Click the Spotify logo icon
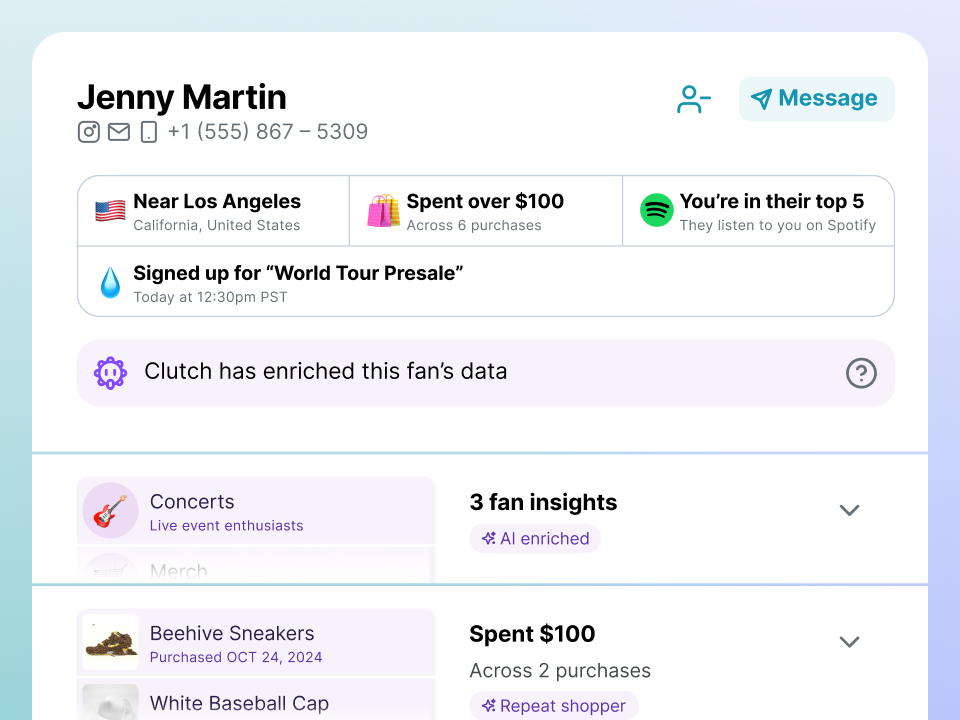This screenshot has height=720, width=960. coord(657,211)
